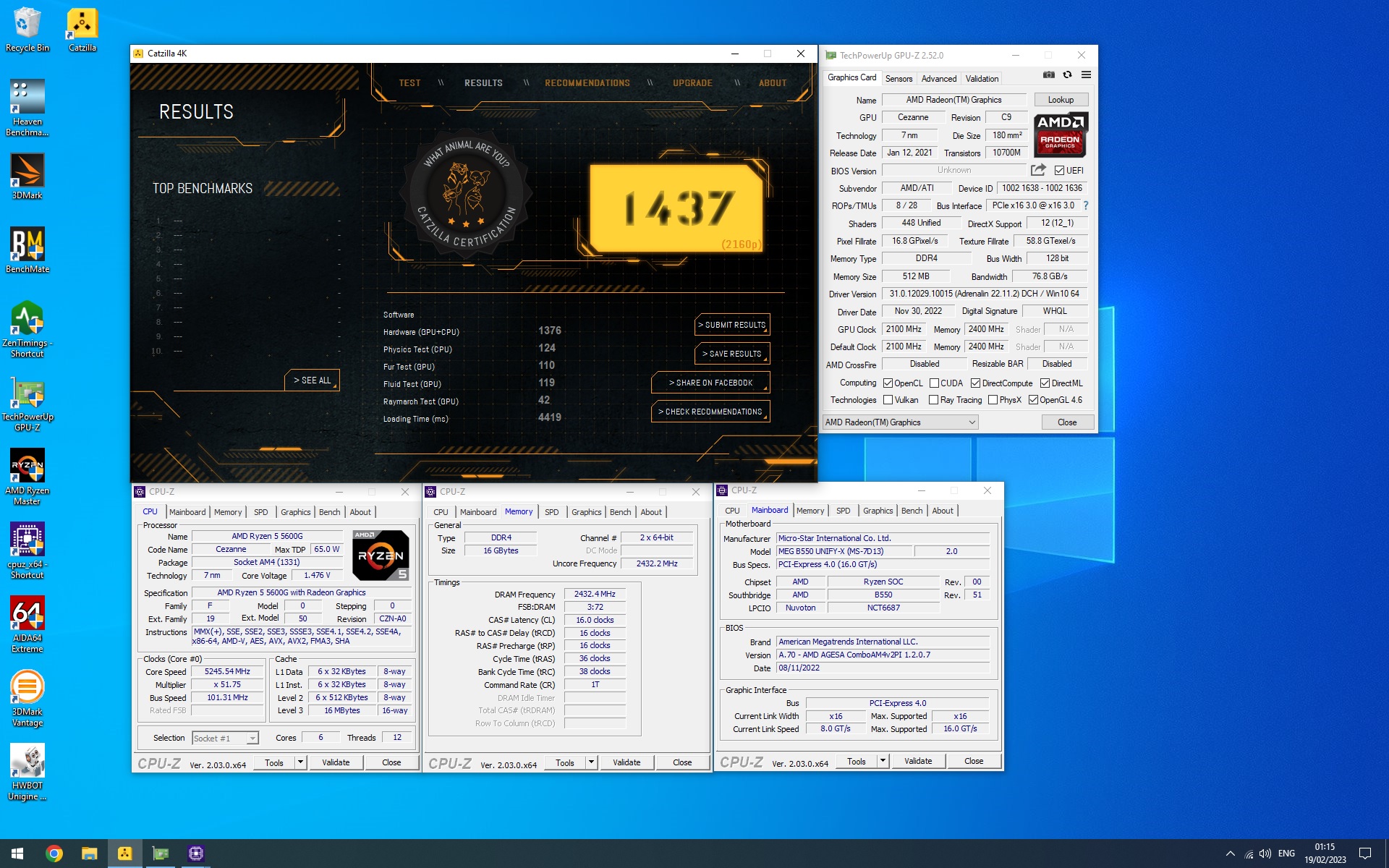The height and width of the screenshot is (868, 1389).
Task: Switch to the Advanced tab in GPU-Z
Action: pos(938,79)
